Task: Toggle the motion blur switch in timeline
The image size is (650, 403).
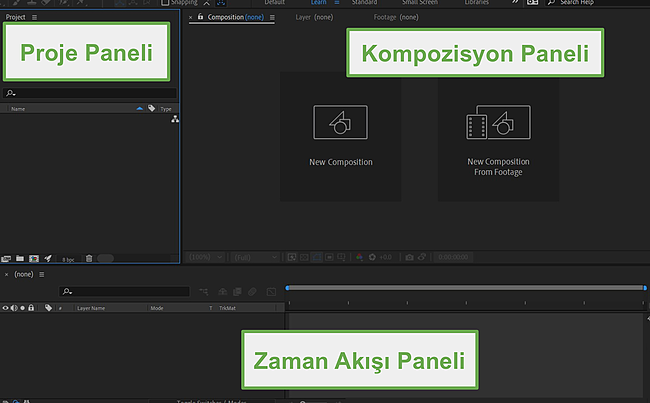Action: click(x=252, y=292)
